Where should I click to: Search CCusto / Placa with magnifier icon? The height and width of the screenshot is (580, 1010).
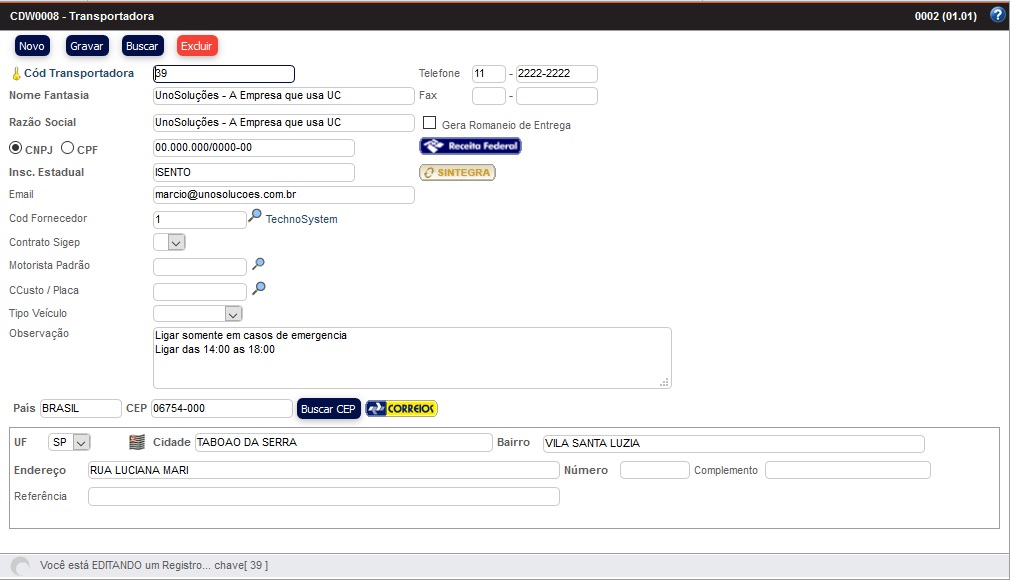(x=259, y=288)
